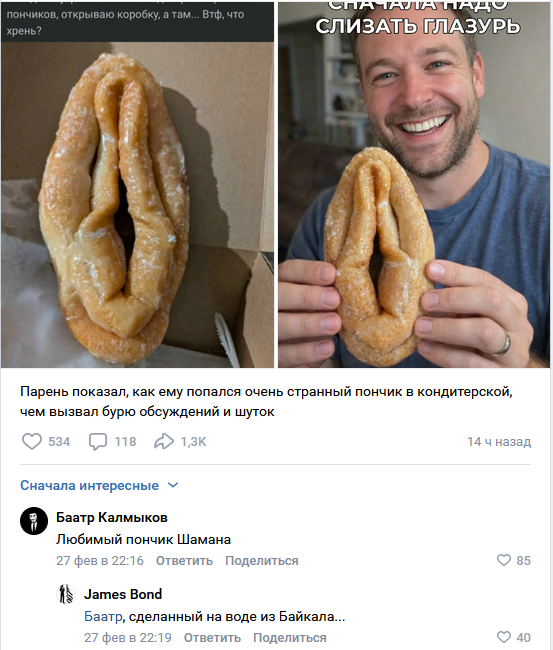This screenshot has width=553, height=650.
Task: Share James Bond's comment with Поделиться
Action: pos(290,638)
